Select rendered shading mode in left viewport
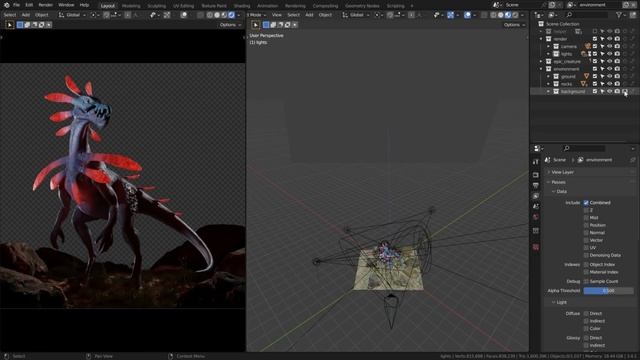Image resolution: width=640 pixels, height=360 pixels. coord(232,15)
